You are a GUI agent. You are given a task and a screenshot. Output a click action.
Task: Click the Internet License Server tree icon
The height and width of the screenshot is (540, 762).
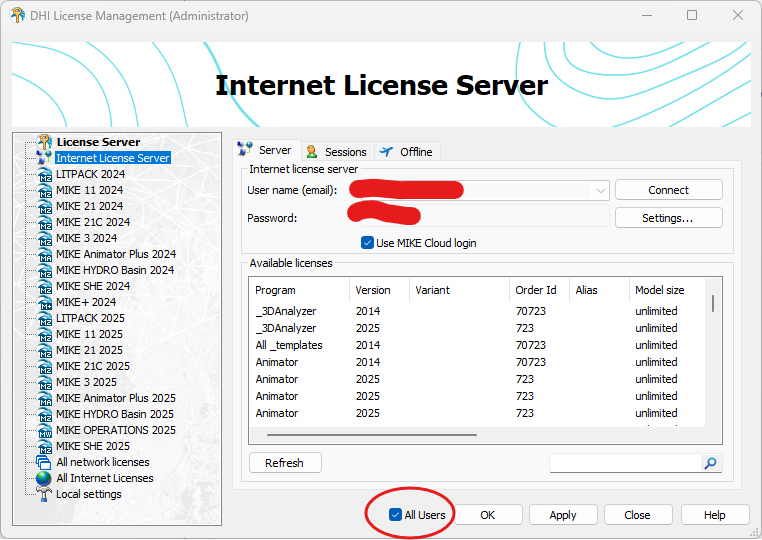tap(44, 157)
